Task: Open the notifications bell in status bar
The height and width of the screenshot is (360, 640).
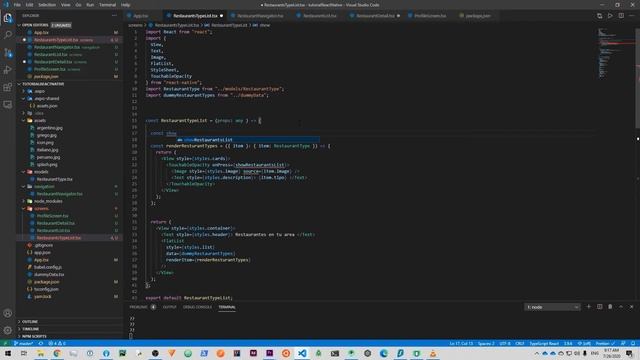Action: coord(633,343)
